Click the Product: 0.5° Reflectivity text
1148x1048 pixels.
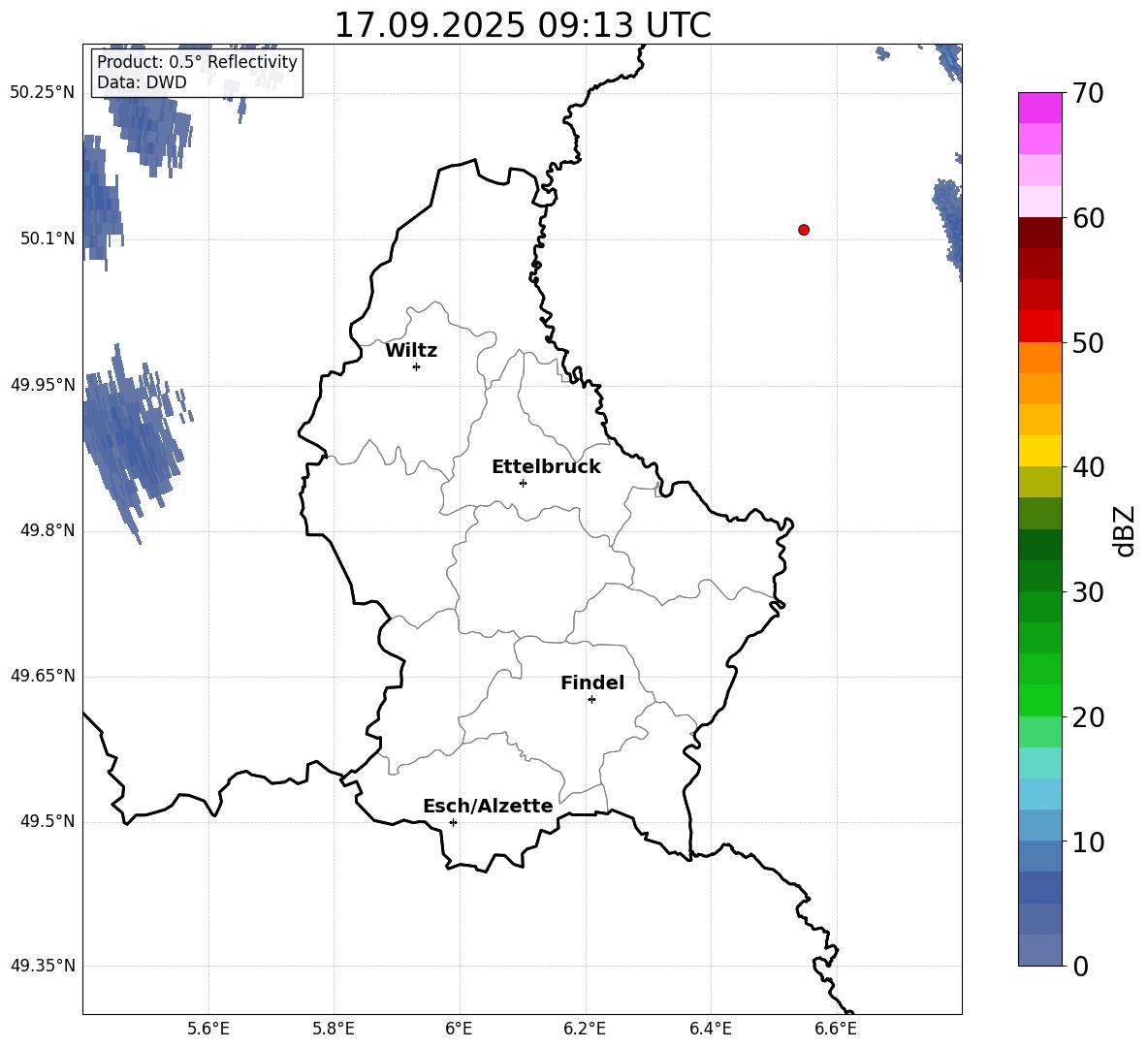(x=197, y=61)
